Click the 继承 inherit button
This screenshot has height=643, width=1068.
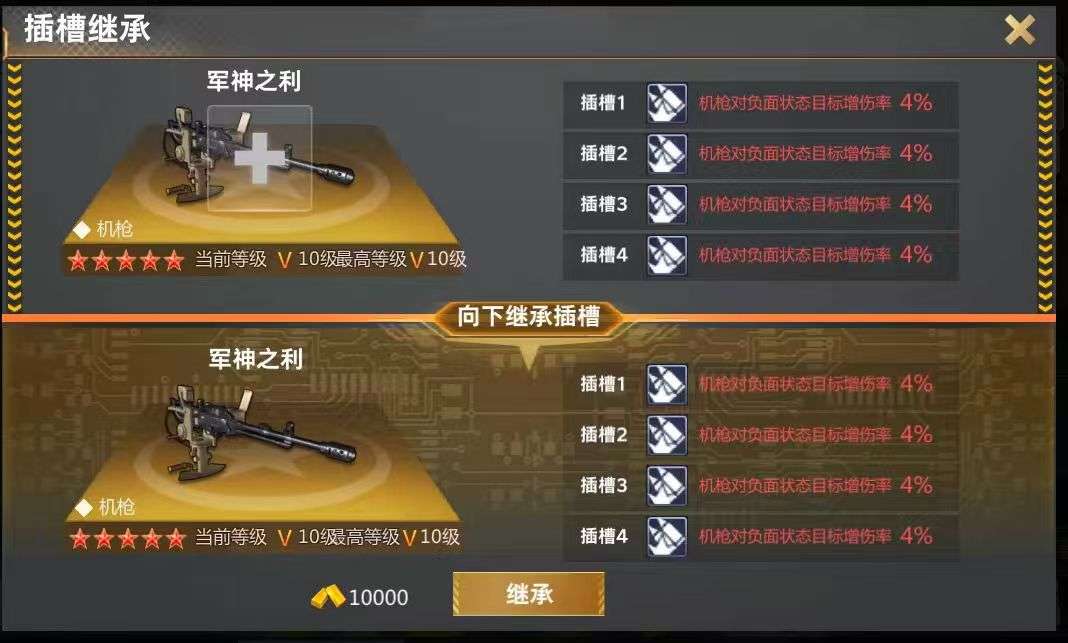coord(529,594)
